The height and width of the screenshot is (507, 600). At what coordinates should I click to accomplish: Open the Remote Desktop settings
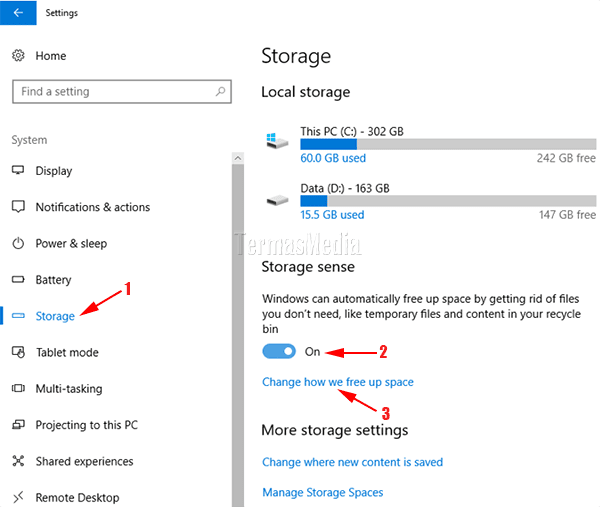click(x=77, y=497)
